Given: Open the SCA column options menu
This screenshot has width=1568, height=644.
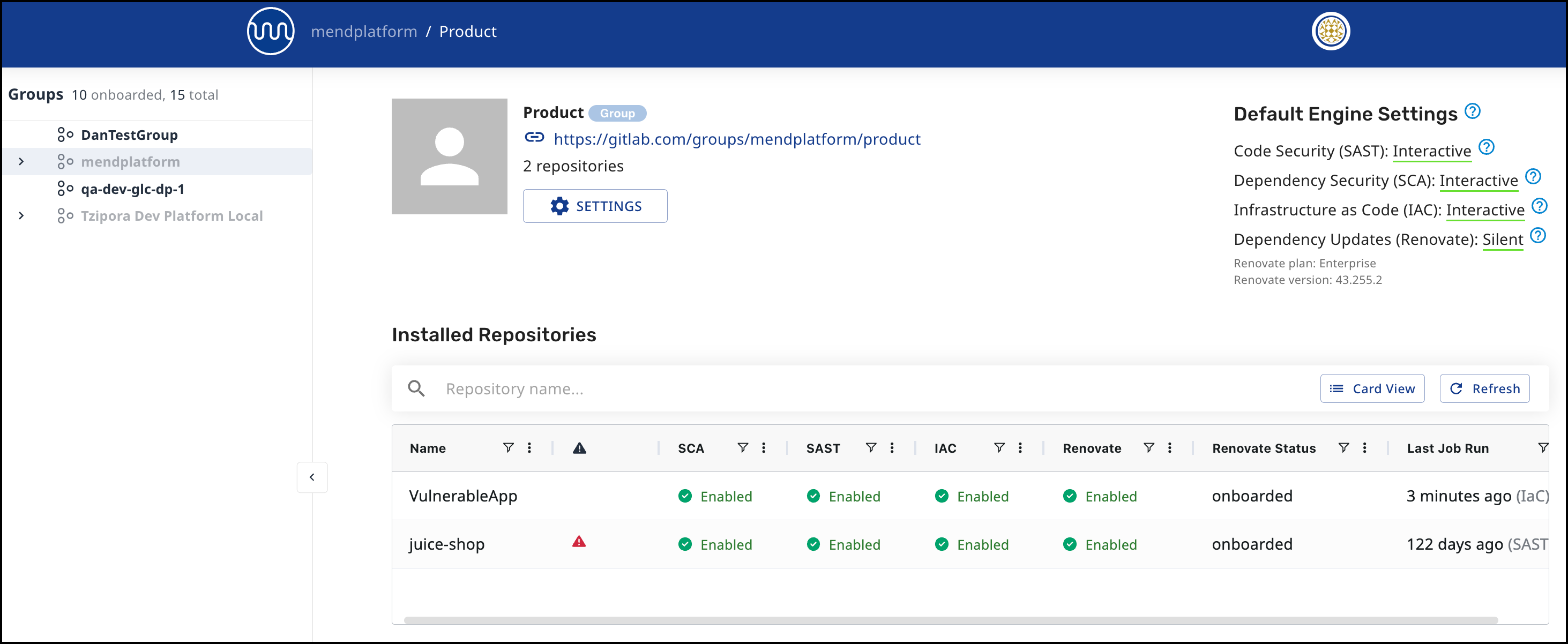Looking at the screenshot, I should [764, 448].
